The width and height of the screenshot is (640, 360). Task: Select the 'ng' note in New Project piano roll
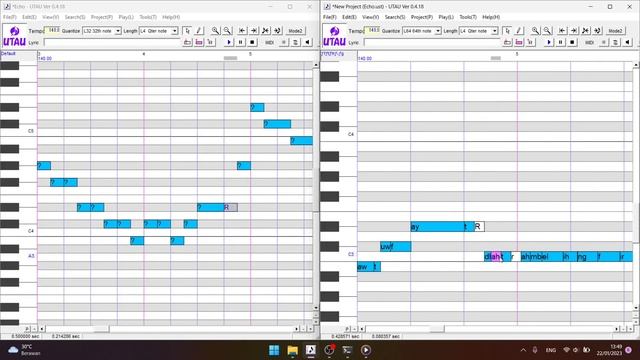click(587, 257)
